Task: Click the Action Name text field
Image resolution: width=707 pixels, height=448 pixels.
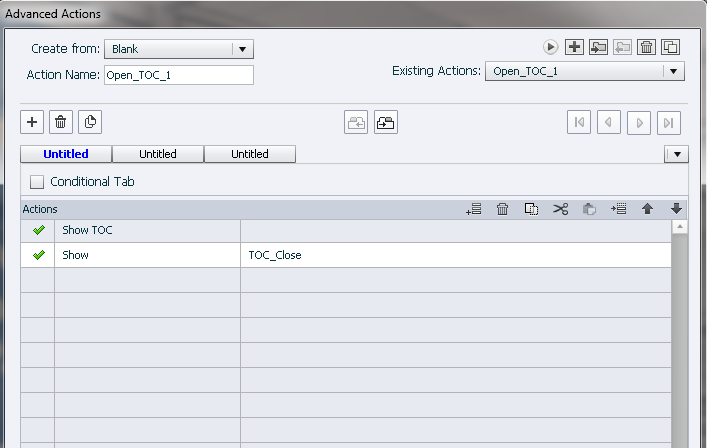Action: (x=178, y=75)
